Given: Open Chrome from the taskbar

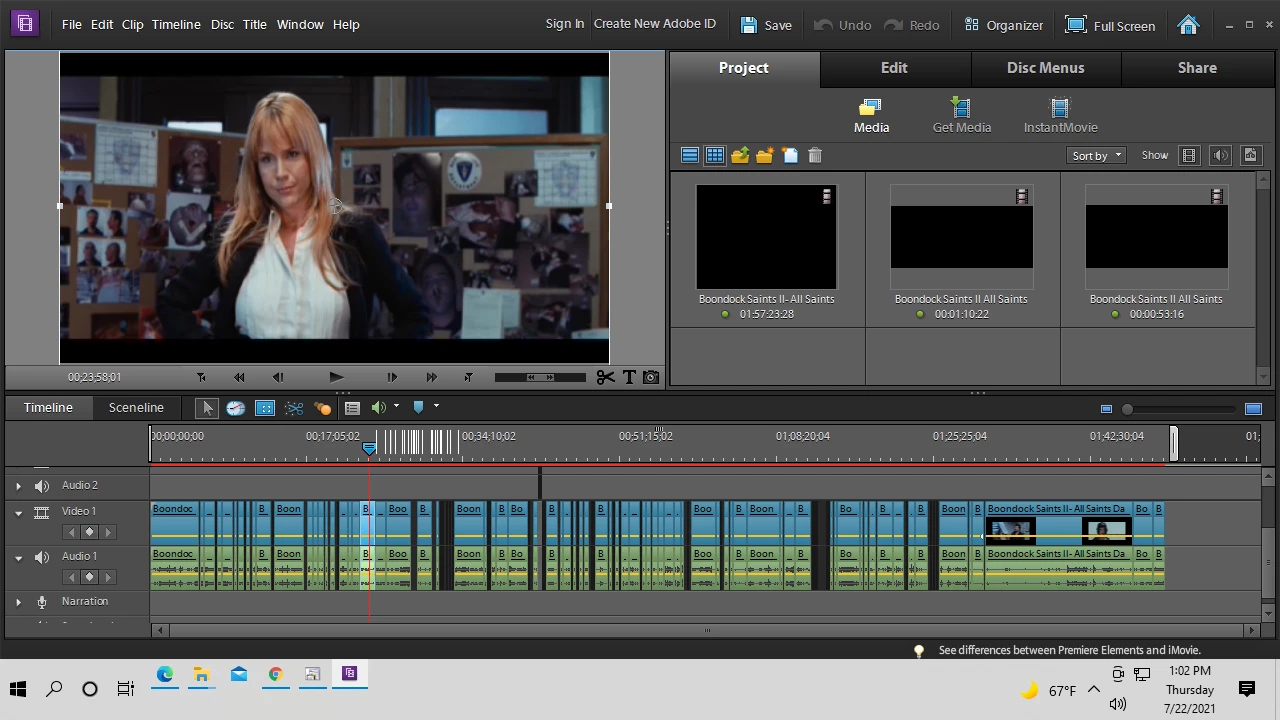Looking at the screenshot, I should (275, 675).
